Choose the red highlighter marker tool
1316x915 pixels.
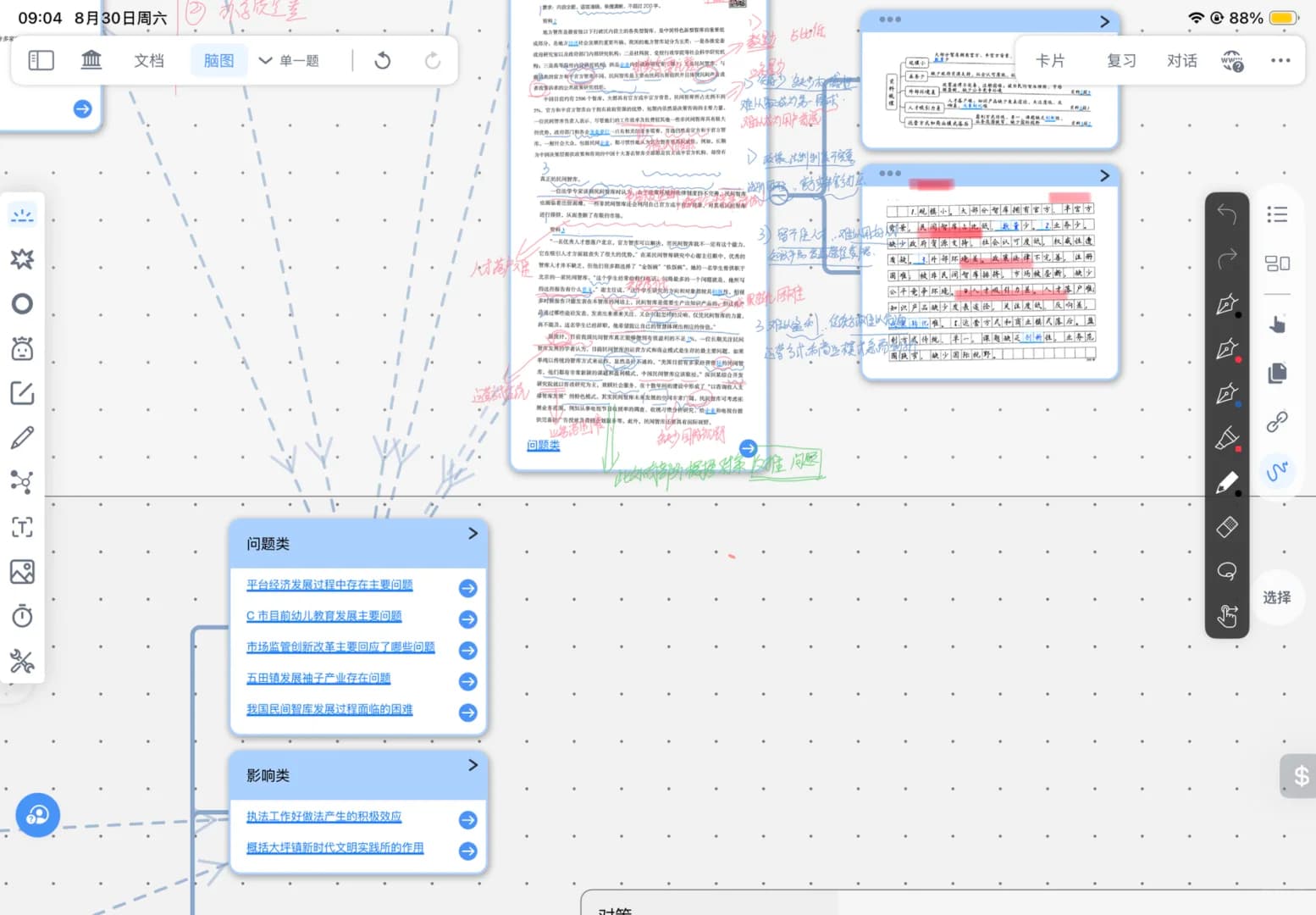click(x=1226, y=438)
